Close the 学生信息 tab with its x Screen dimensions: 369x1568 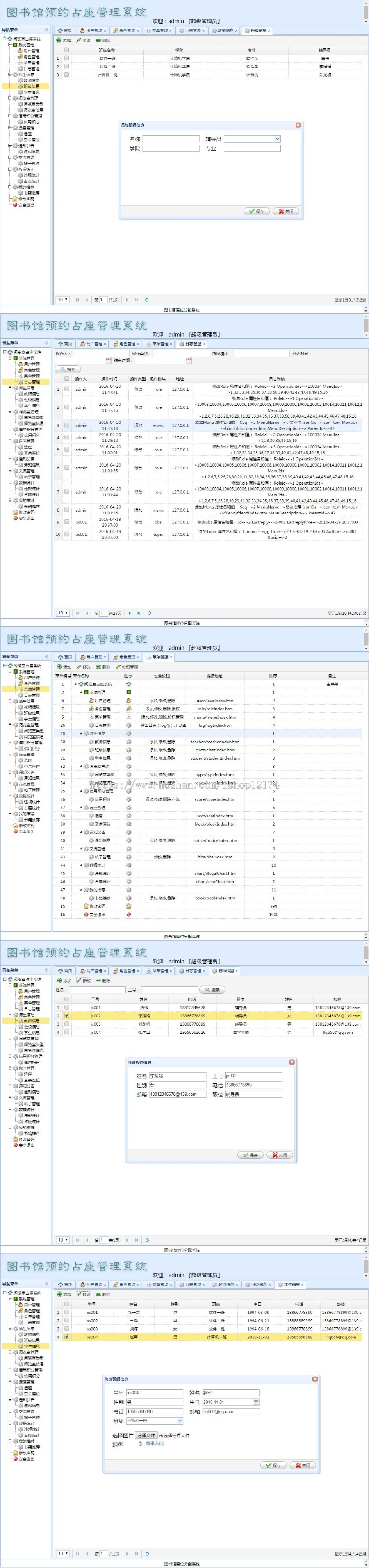pyautogui.click(x=302, y=1284)
